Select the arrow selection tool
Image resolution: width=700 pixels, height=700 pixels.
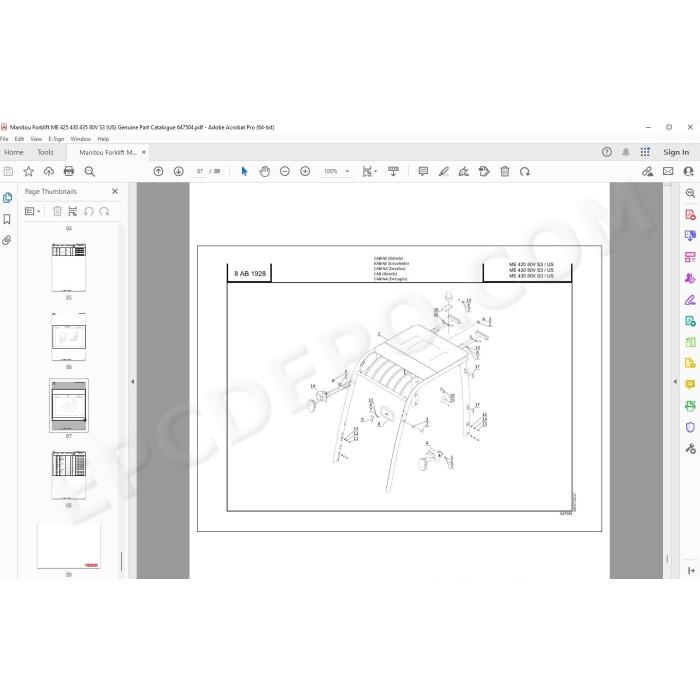(x=244, y=171)
